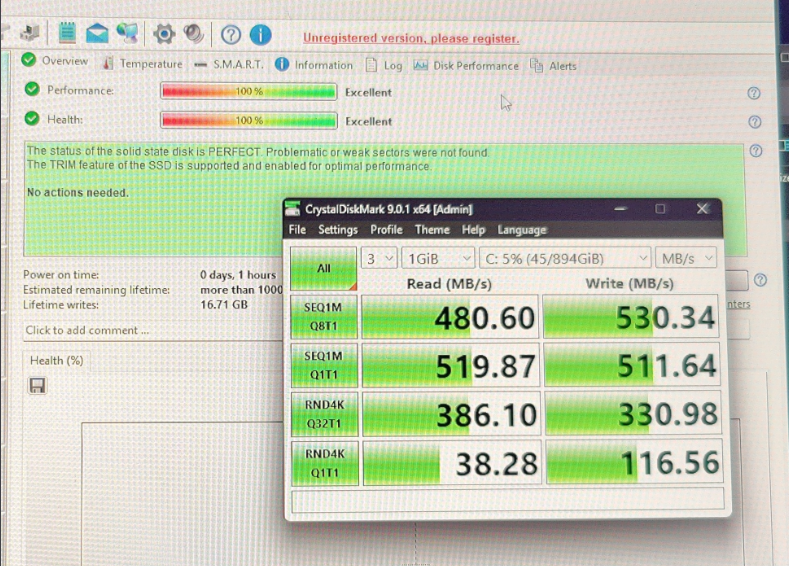Open configuration via the gear icon
Image resolution: width=789 pixels, height=566 pixels.
click(x=164, y=34)
